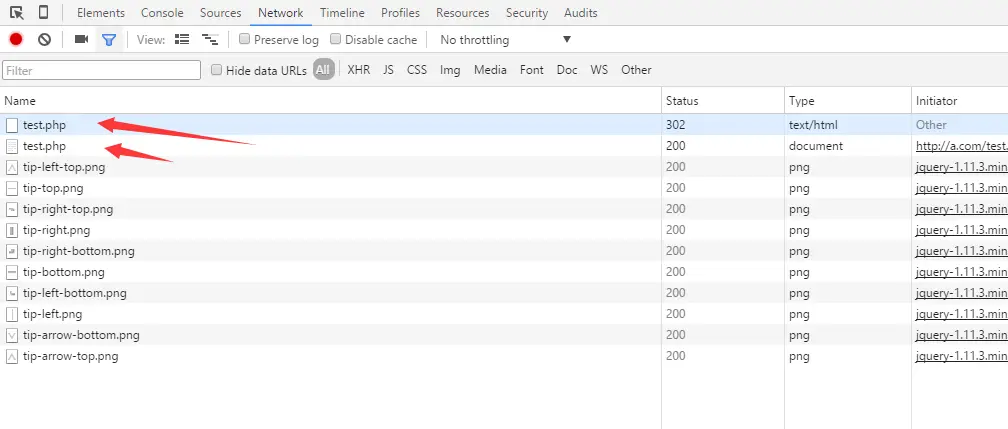The height and width of the screenshot is (429, 1008).
Task: Click file icon of first test.php (302)
Action: [x=12, y=125]
